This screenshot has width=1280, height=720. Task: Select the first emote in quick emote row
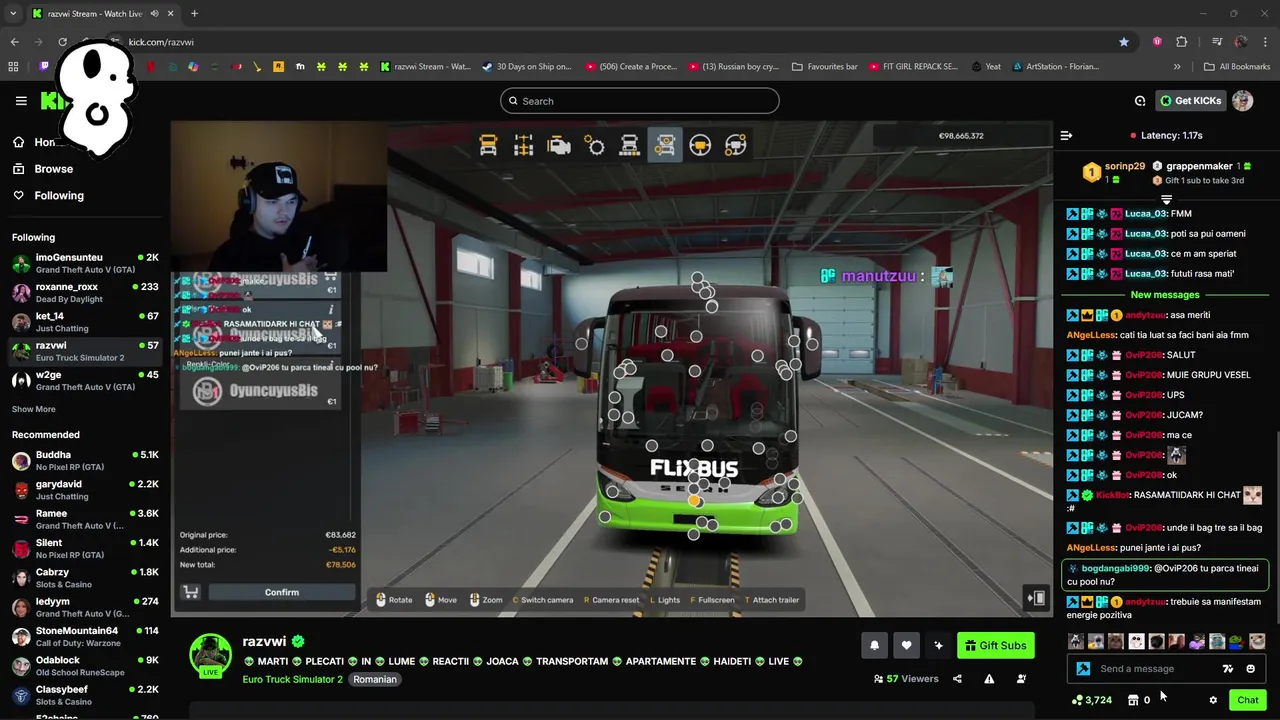(1076, 642)
